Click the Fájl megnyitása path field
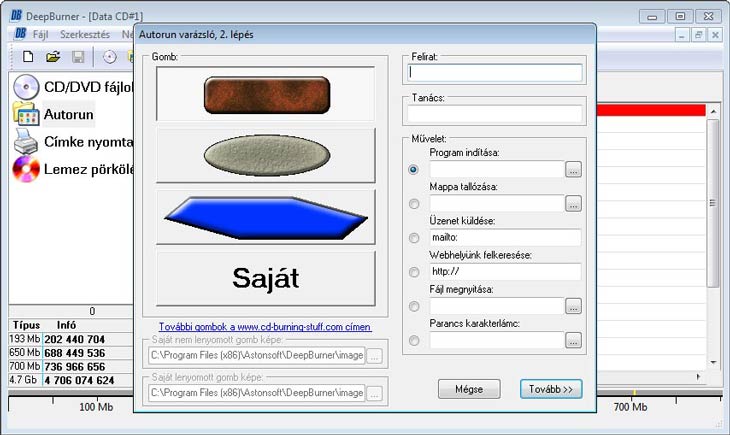 pyautogui.click(x=497, y=306)
